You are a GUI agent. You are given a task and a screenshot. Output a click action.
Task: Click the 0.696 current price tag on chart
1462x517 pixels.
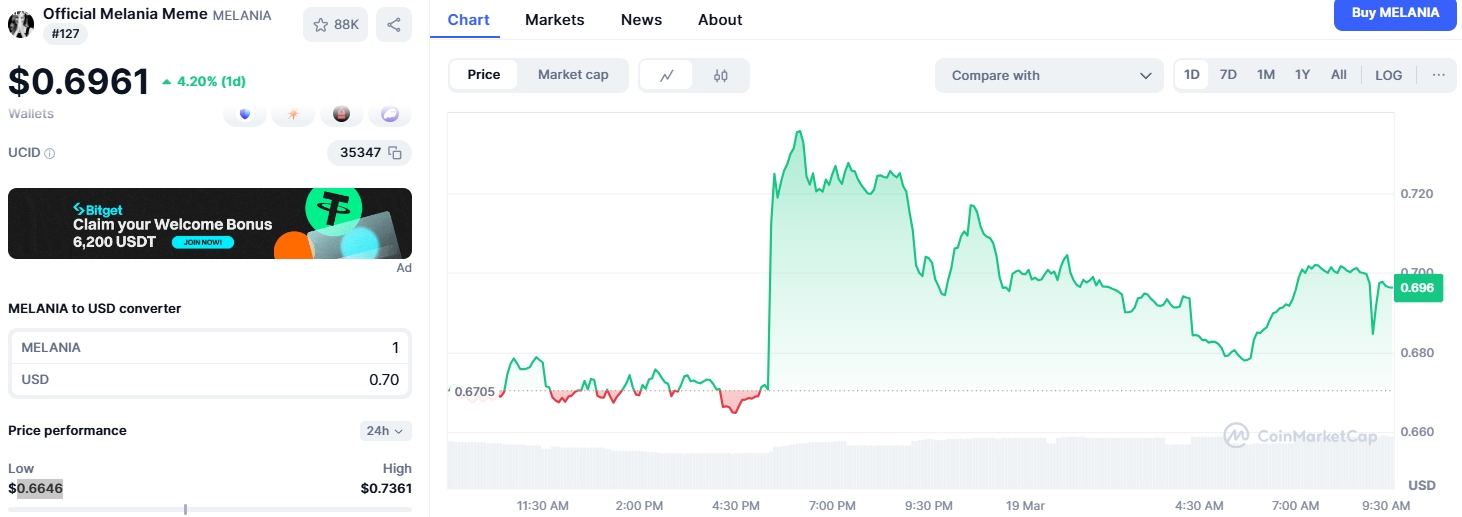1419,288
